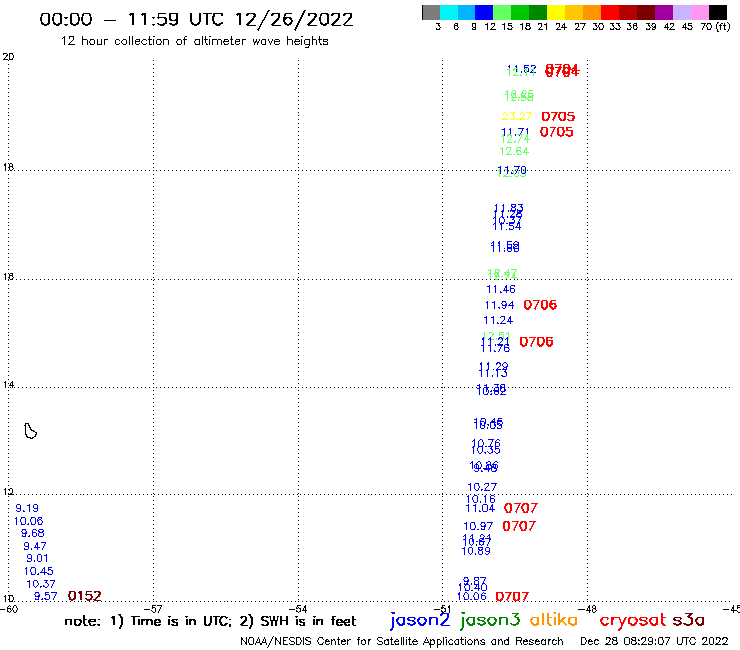
Task: Pick the light green 12–15 ft swatch
Action: point(502,12)
